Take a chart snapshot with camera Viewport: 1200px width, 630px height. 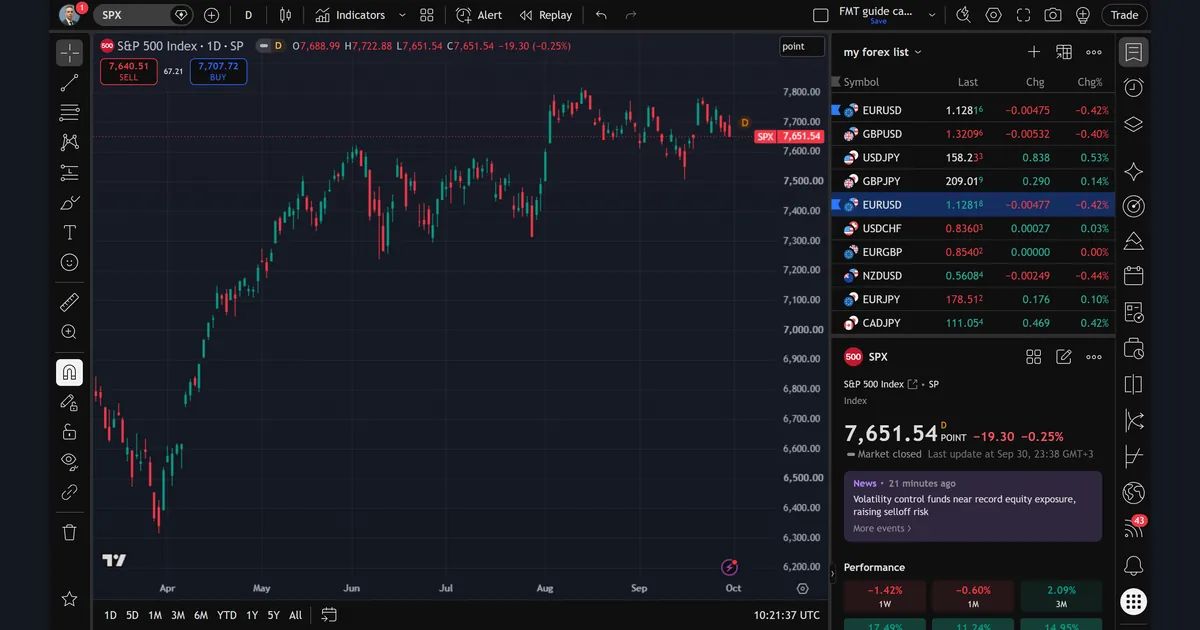point(1053,15)
